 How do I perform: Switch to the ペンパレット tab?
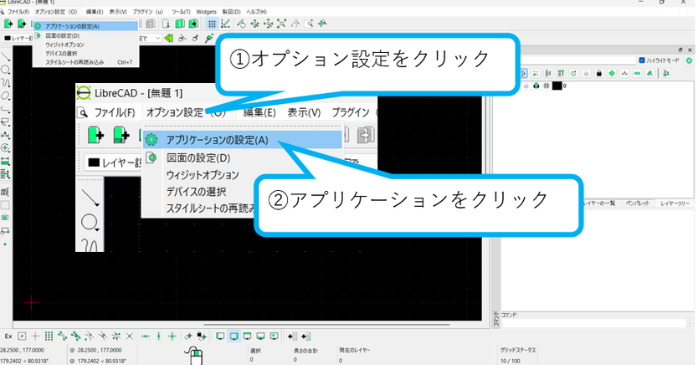click(637, 203)
